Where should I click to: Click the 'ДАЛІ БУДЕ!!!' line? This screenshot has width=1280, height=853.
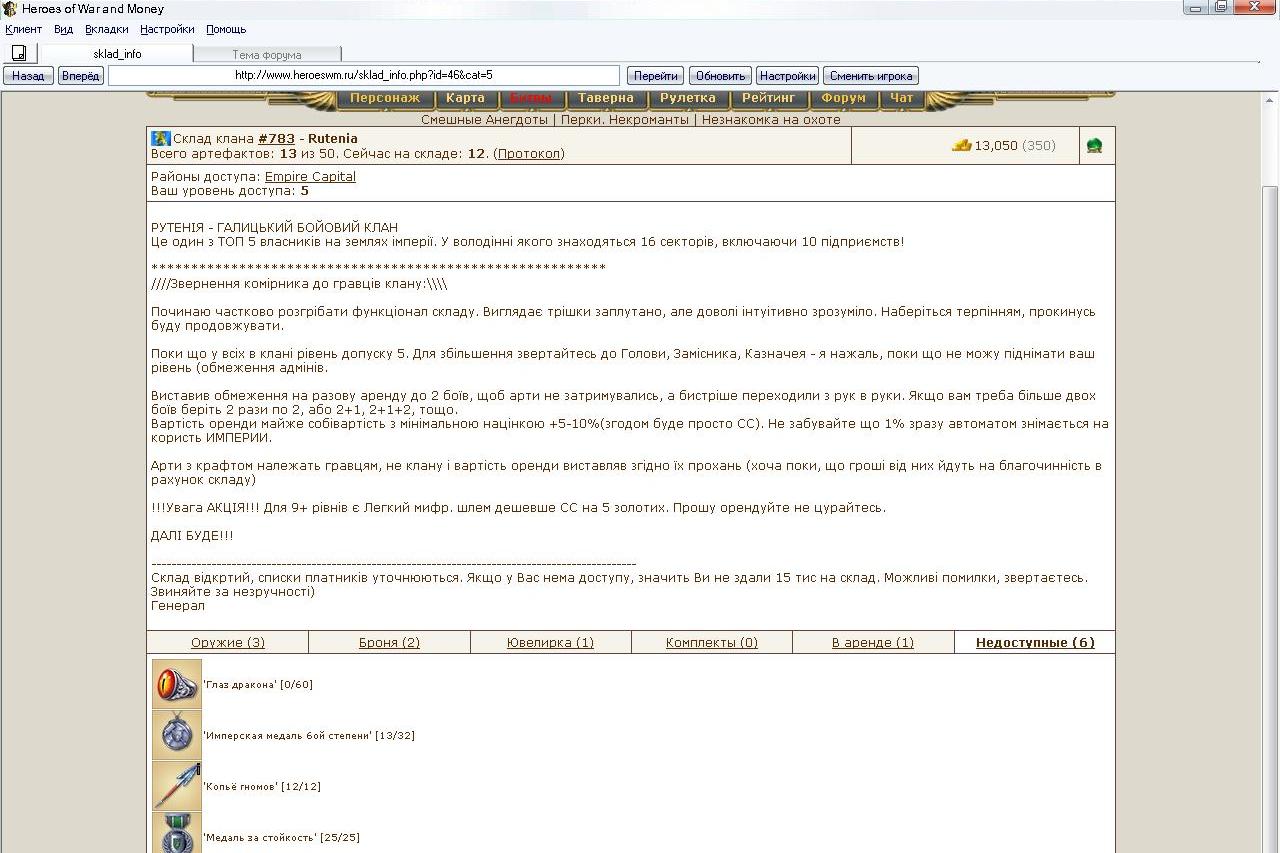click(192, 536)
